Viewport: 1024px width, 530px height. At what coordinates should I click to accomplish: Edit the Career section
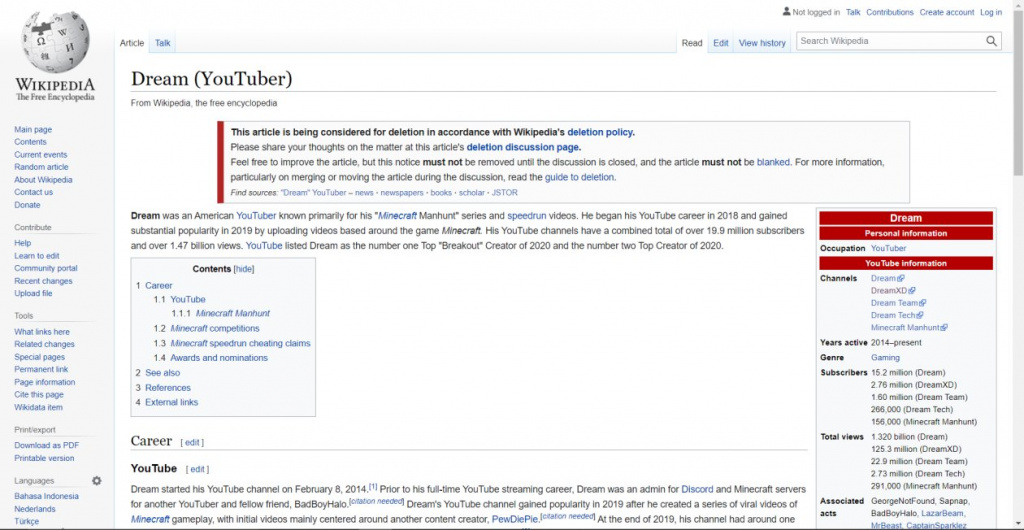[x=192, y=442]
